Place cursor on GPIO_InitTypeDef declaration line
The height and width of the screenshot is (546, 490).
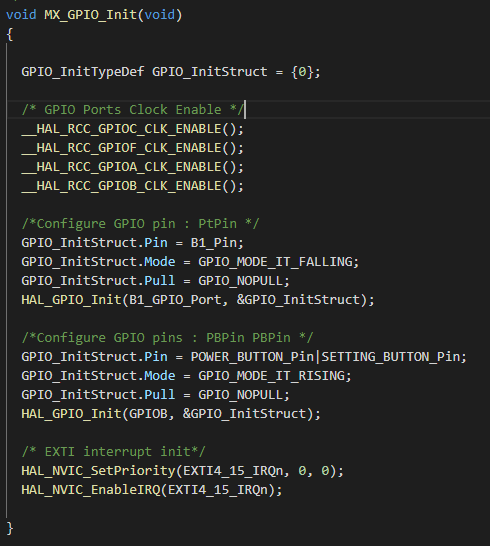pos(171,72)
